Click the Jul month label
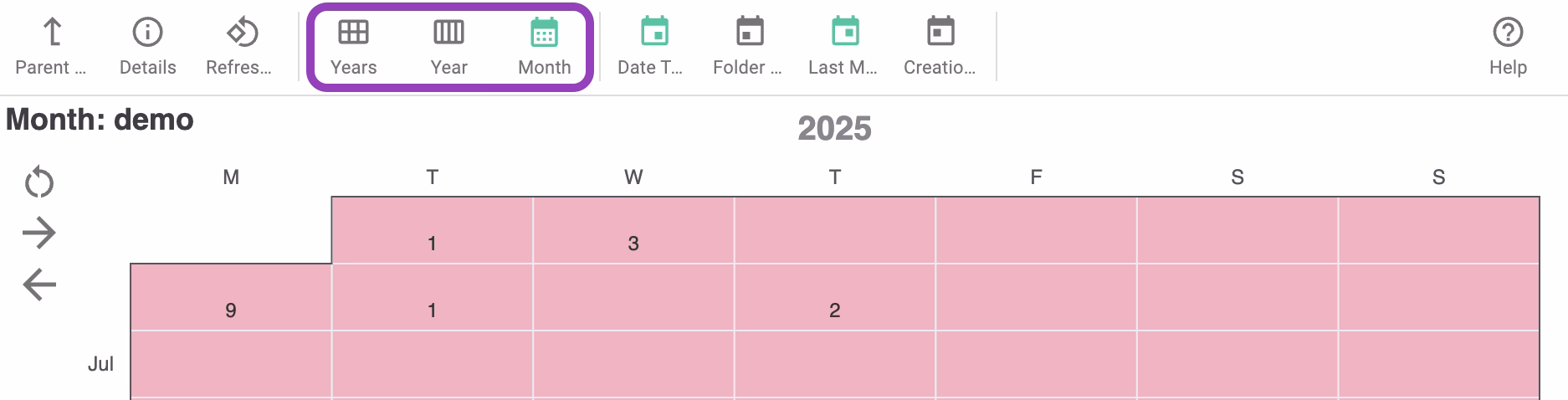The image size is (1568, 400). pos(100,364)
